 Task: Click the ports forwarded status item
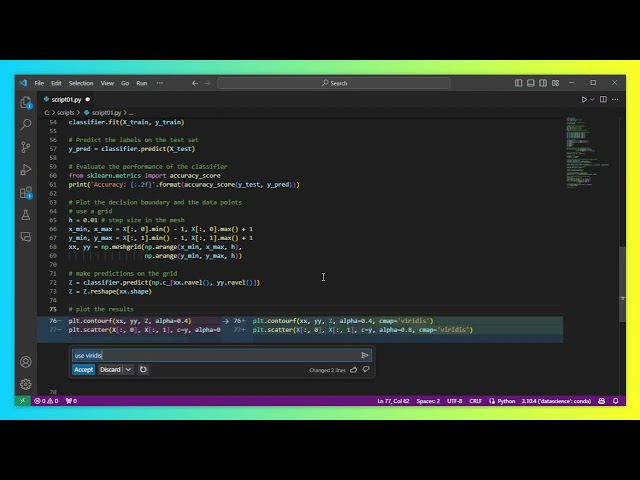71,401
